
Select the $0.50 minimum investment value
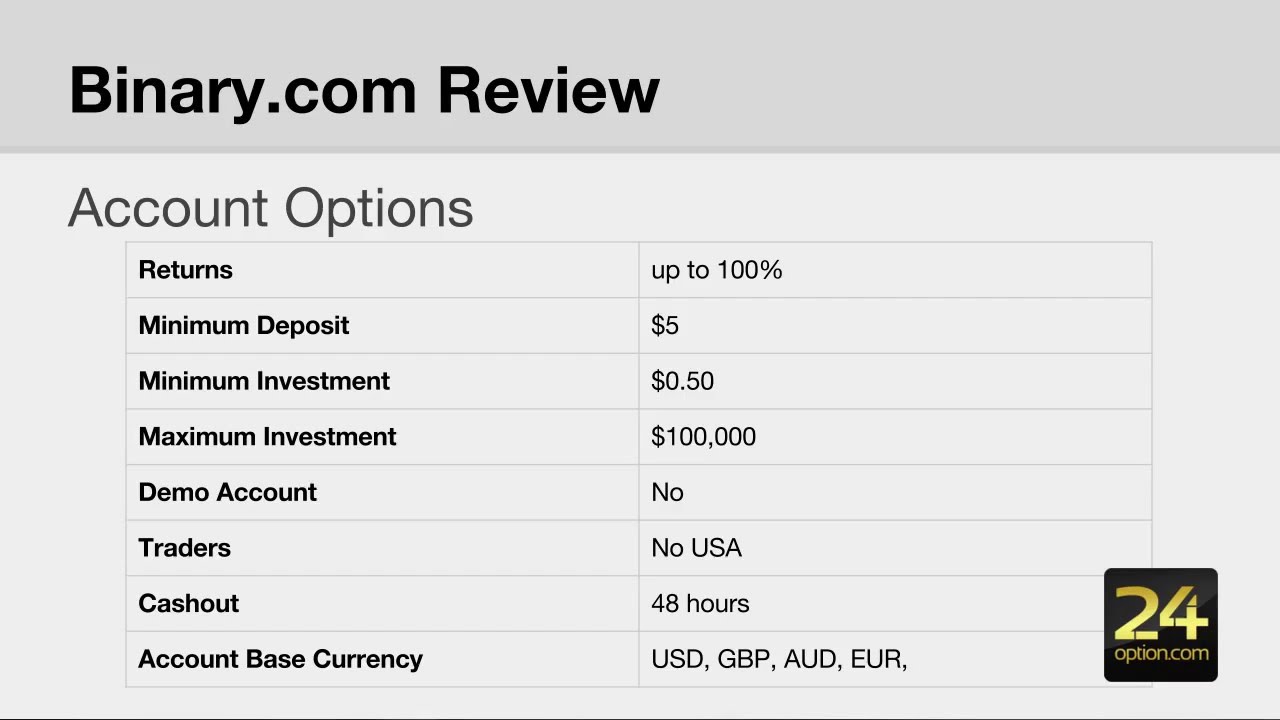682,381
